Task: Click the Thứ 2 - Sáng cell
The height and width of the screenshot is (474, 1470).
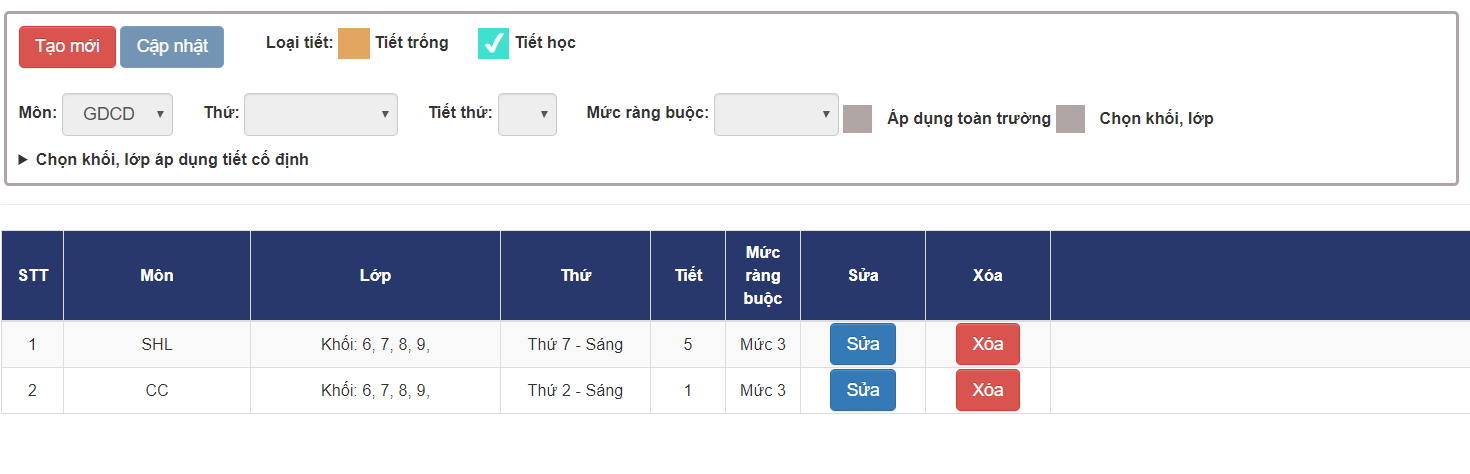Action: (575, 390)
